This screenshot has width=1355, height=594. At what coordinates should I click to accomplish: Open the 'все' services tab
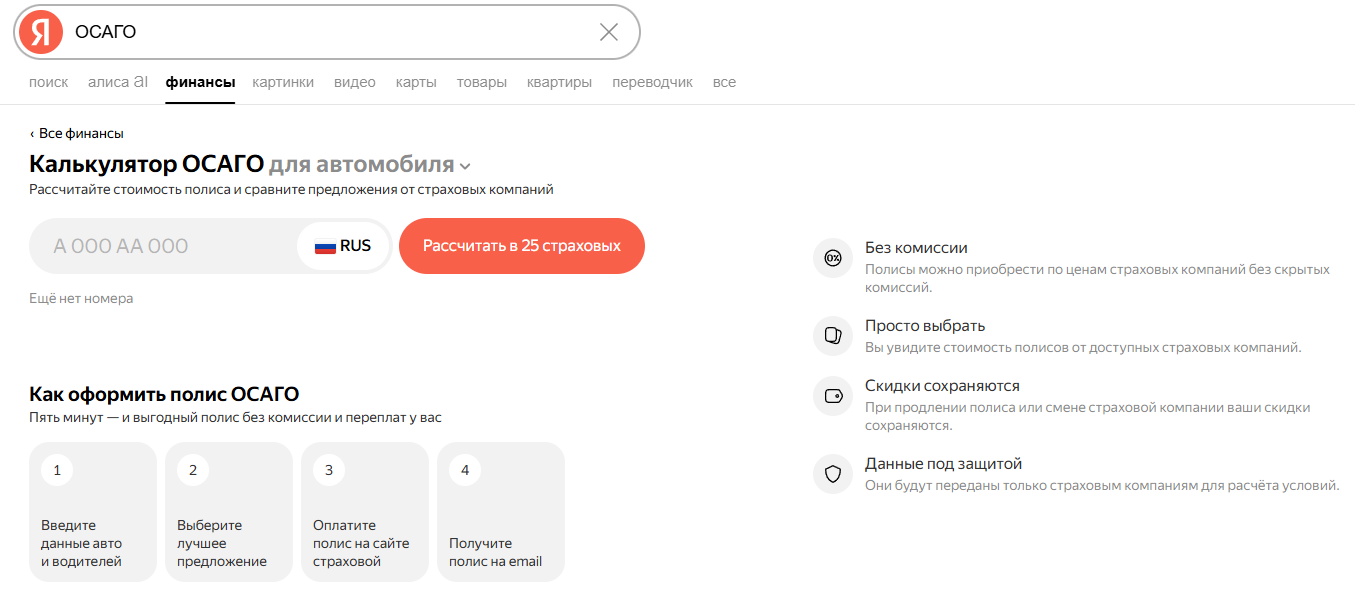coord(724,82)
